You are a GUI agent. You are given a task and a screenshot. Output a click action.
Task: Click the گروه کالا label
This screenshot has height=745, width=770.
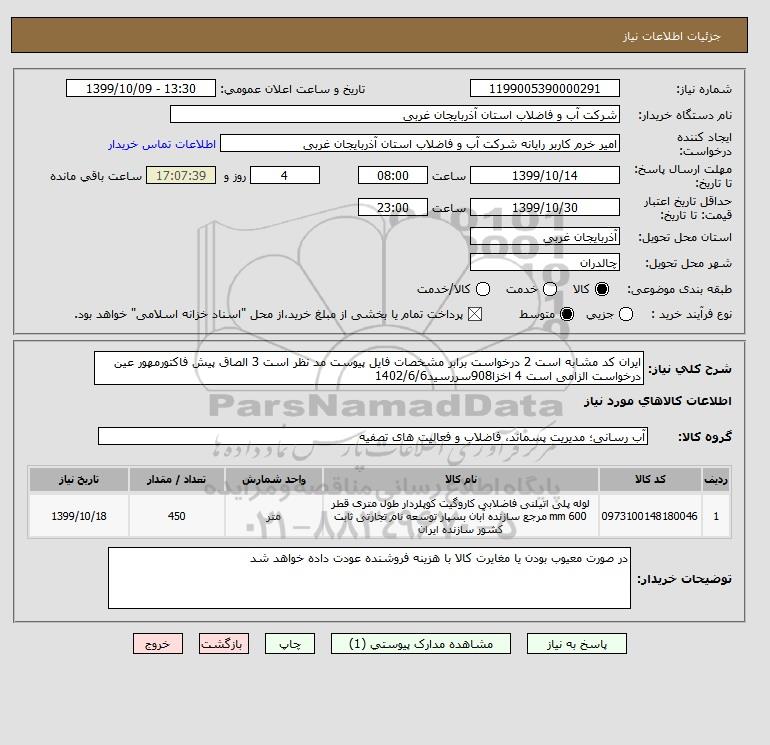point(705,437)
